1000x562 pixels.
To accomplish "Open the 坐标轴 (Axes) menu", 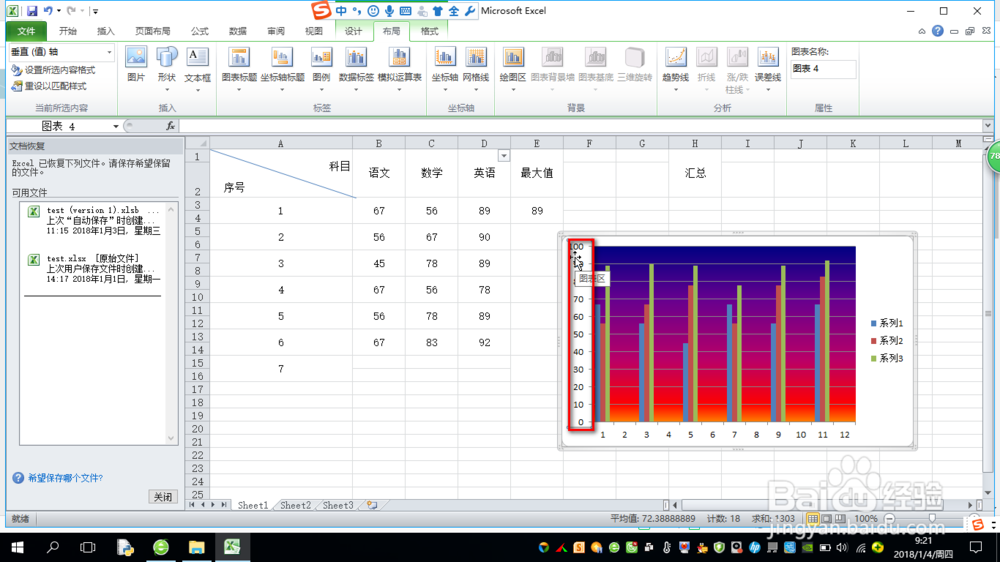I will click(445, 68).
